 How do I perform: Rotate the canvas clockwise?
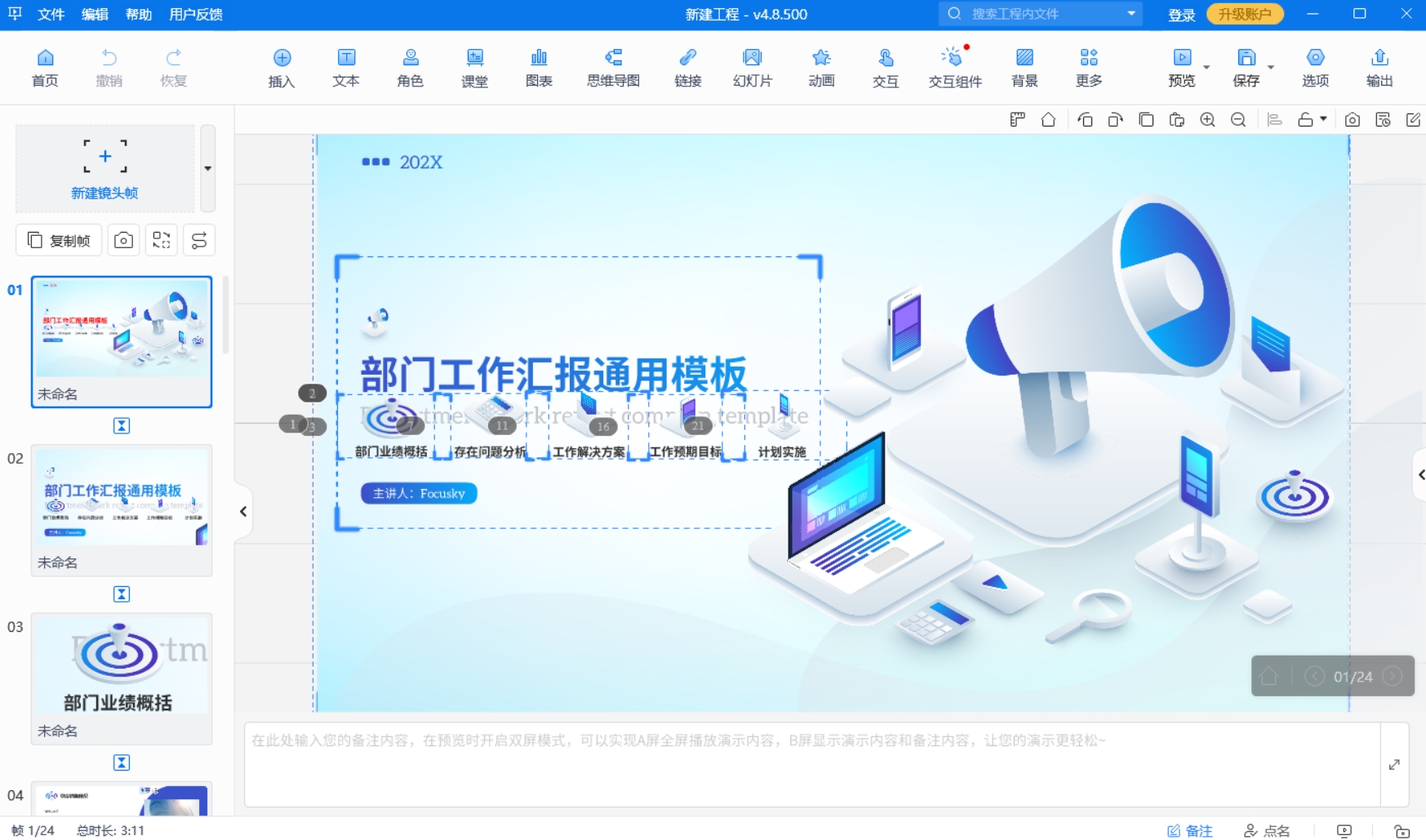[x=1115, y=120]
